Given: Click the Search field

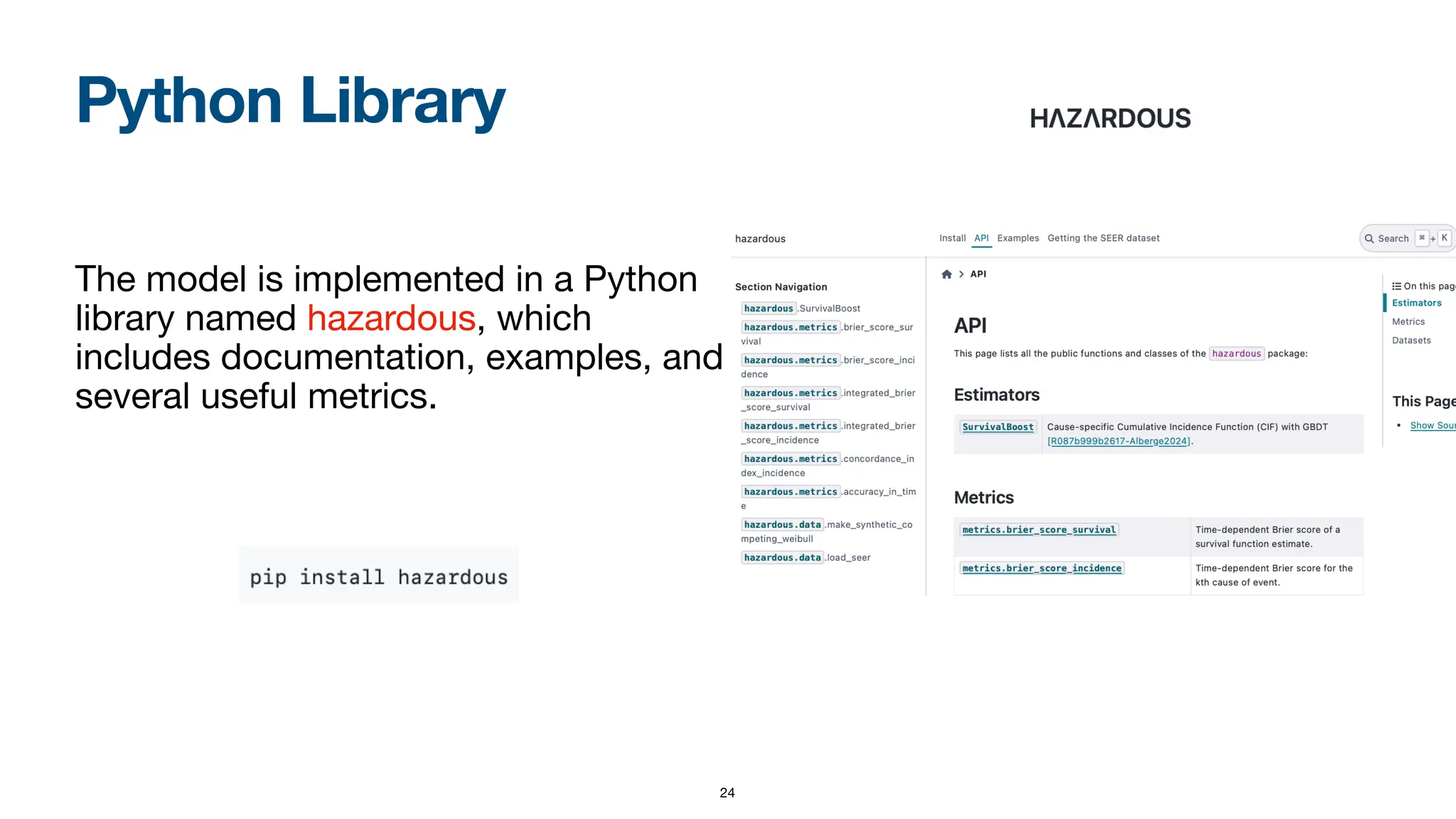Looking at the screenshot, I should point(1408,239).
